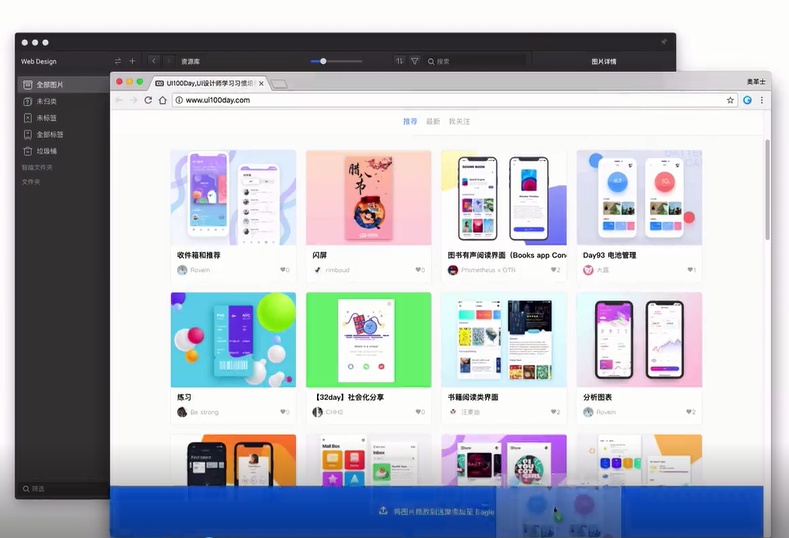Open the 闪屏 design thumbnail
This screenshot has height=538, width=789.
pyautogui.click(x=369, y=197)
